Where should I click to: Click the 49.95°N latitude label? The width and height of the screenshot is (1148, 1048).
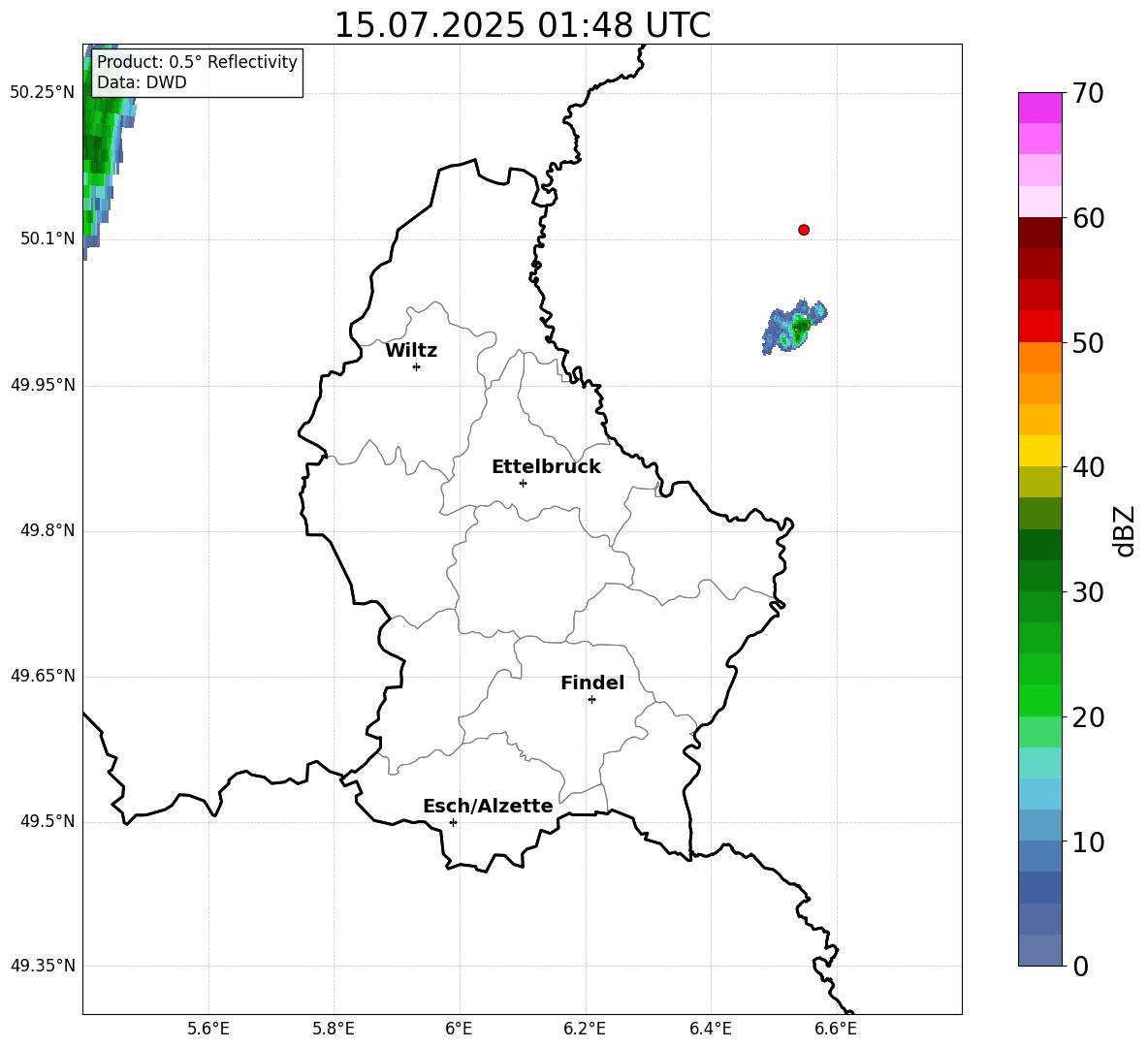click(x=43, y=385)
